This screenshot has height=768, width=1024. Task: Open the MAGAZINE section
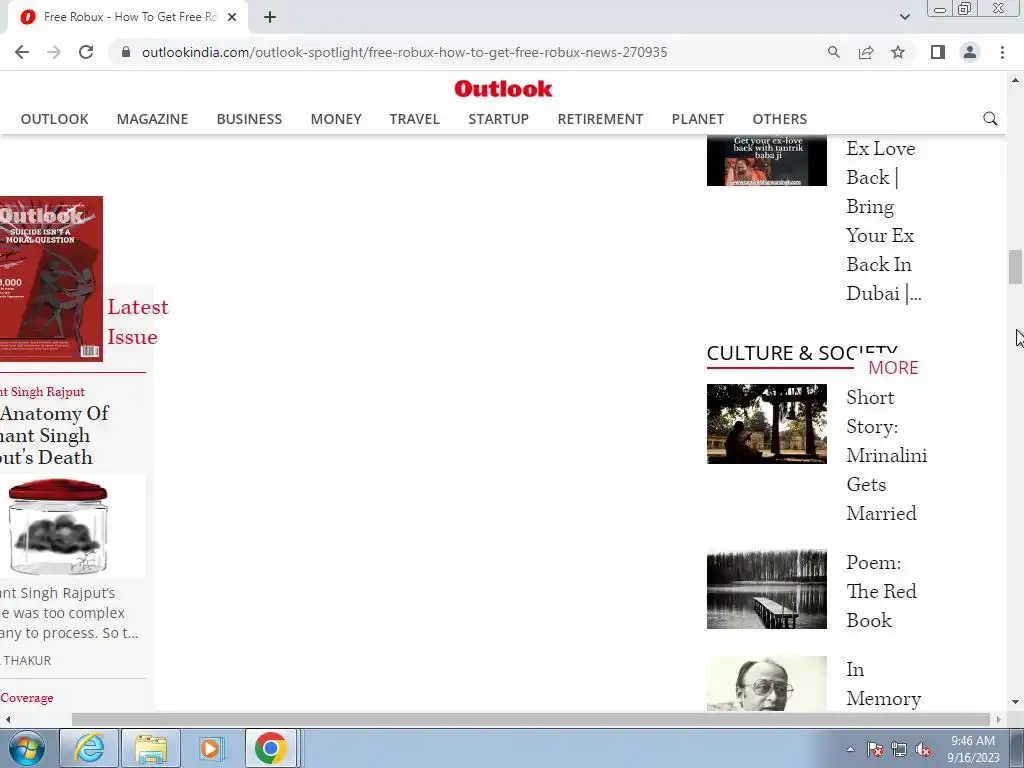tap(152, 119)
